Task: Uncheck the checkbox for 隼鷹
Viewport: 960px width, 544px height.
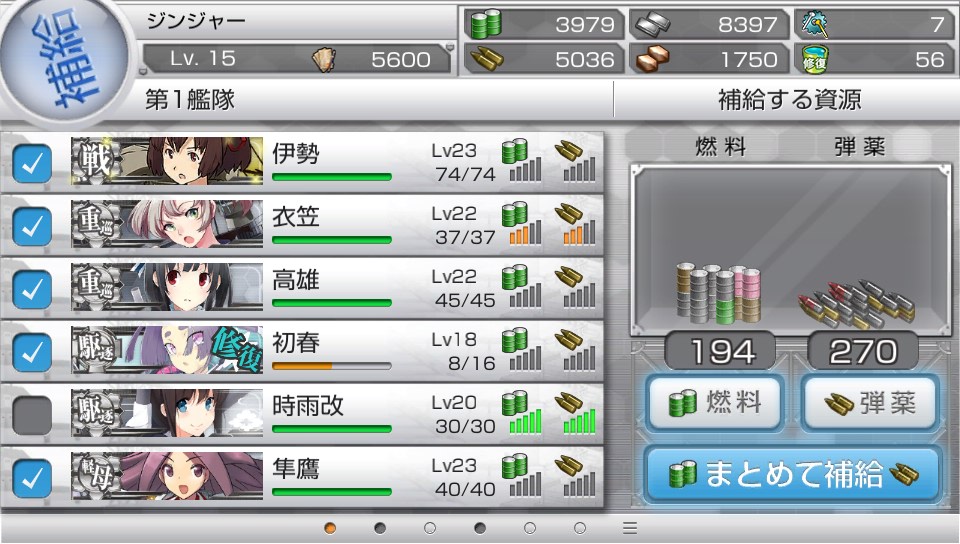Action: 32,479
